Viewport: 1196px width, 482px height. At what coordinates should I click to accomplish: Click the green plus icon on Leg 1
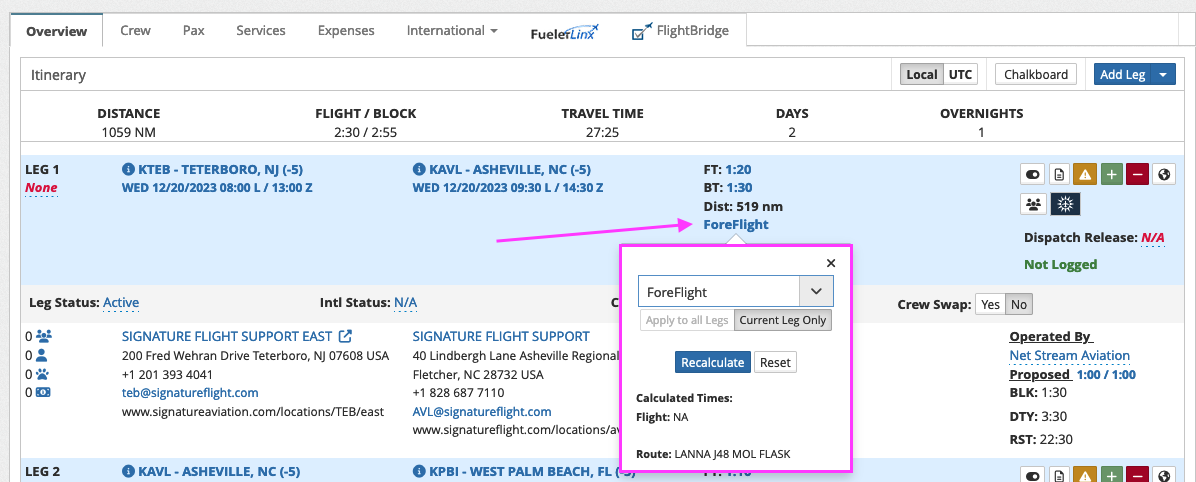click(1111, 174)
